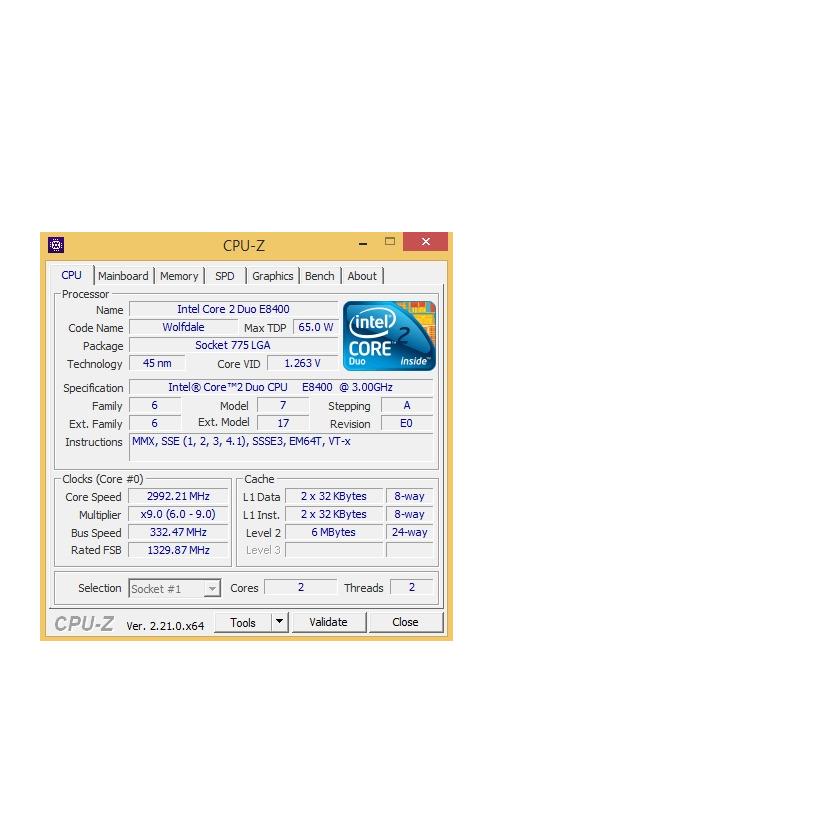Viewport: 818px width, 818px height.
Task: Click the Rated FSB value 1329.87 MHz
Action: click(178, 550)
